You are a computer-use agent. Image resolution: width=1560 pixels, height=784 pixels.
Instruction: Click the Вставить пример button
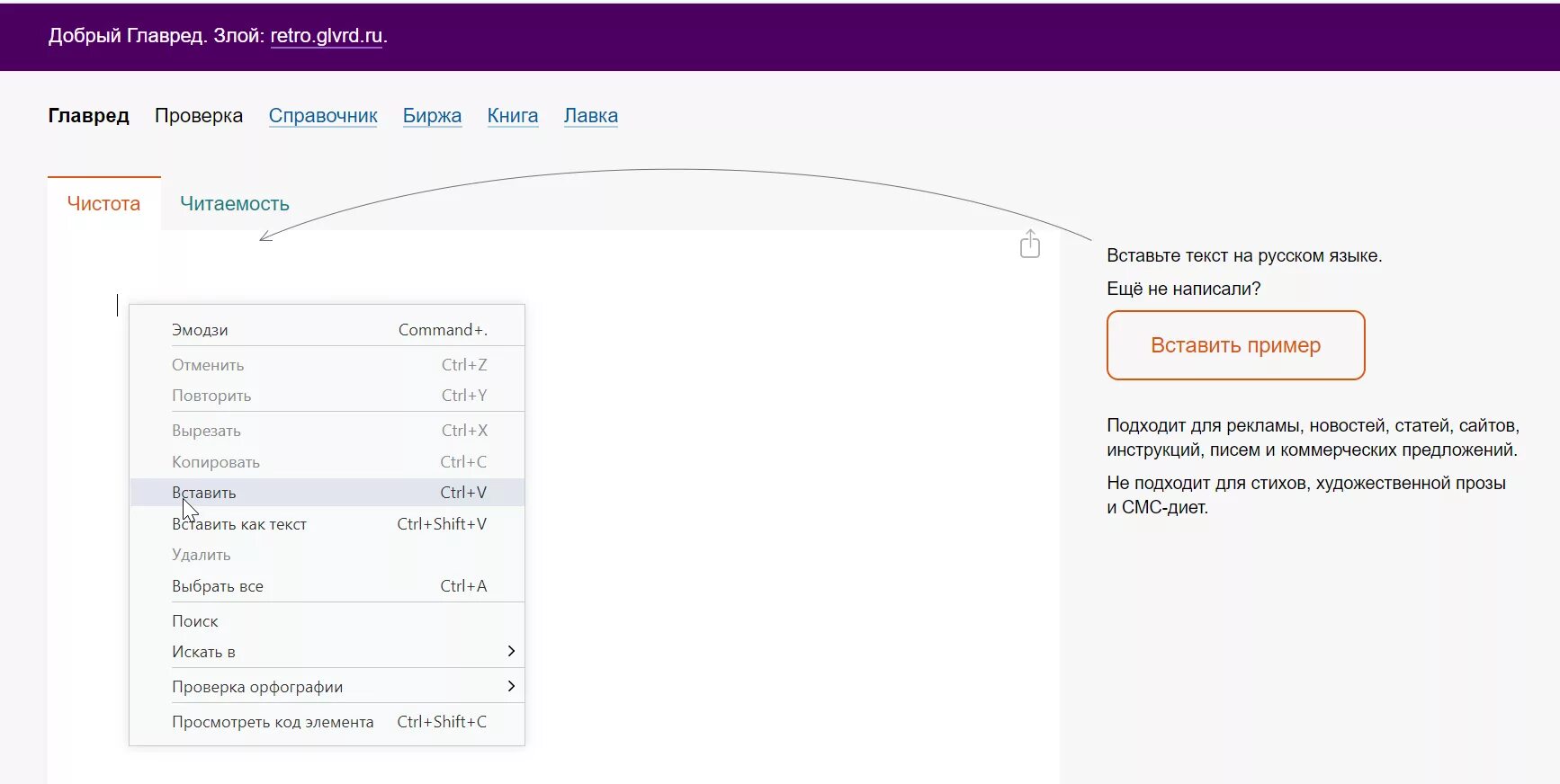coord(1235,345)
